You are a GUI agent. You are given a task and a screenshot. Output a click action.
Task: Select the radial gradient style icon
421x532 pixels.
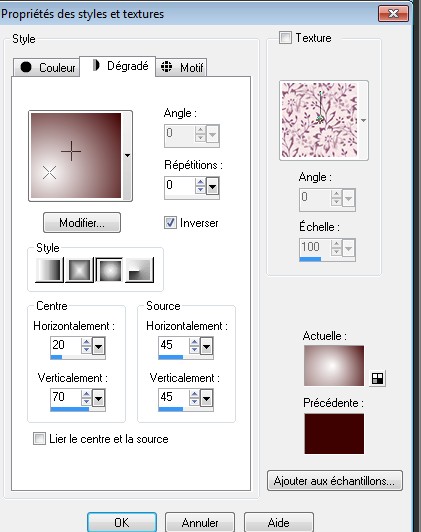click(x=139, y=270)
